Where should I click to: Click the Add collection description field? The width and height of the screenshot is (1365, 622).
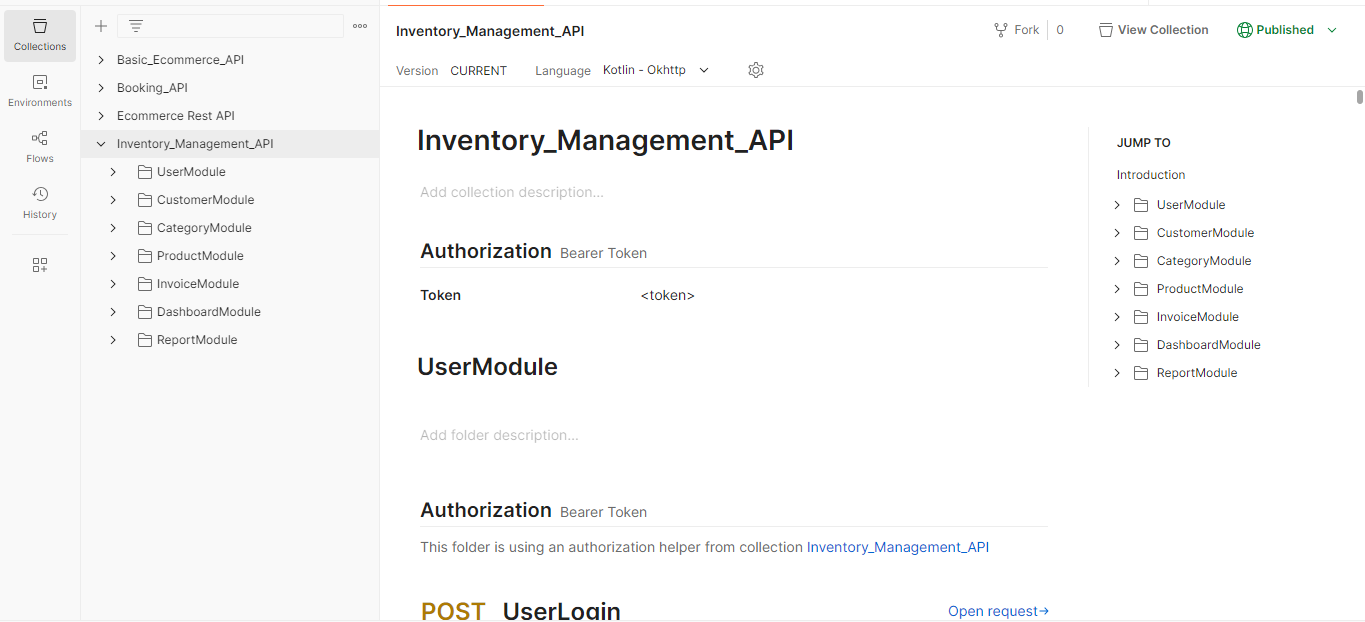pyautogui.click(x=512, y=192)
